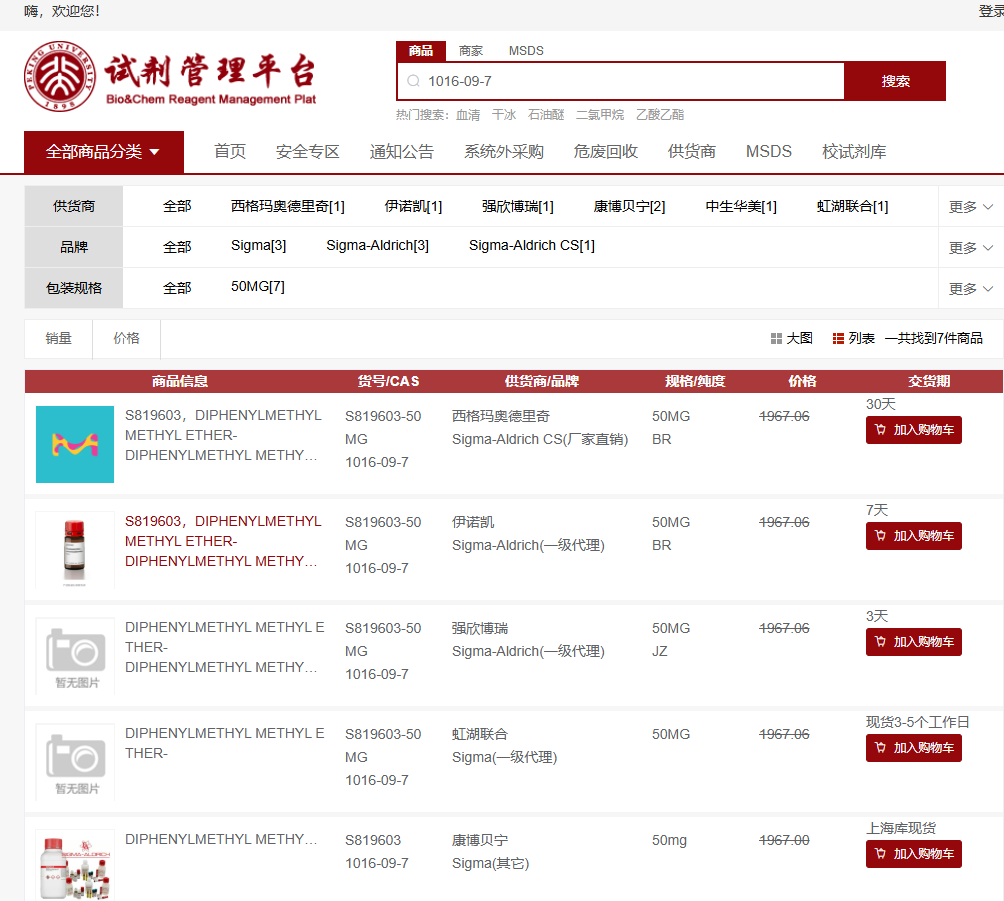Click hot search term 乙酸乙酯
Viewport: 1004px width, 901px height.
tap(660, 115)
